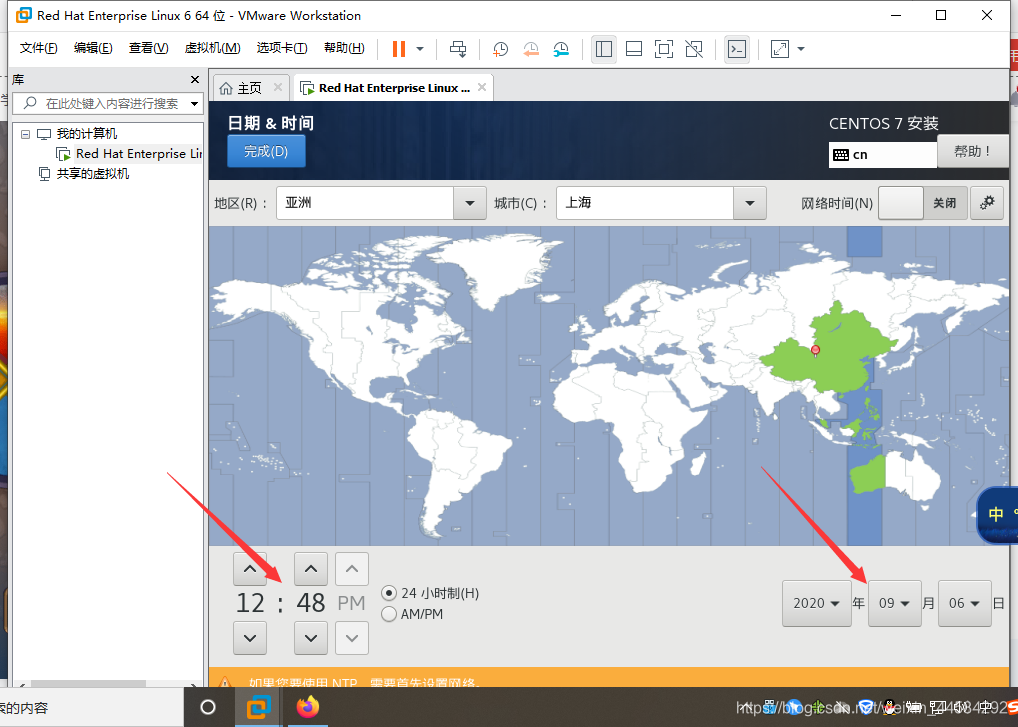Close the 主页 tab

pos(278,87)
